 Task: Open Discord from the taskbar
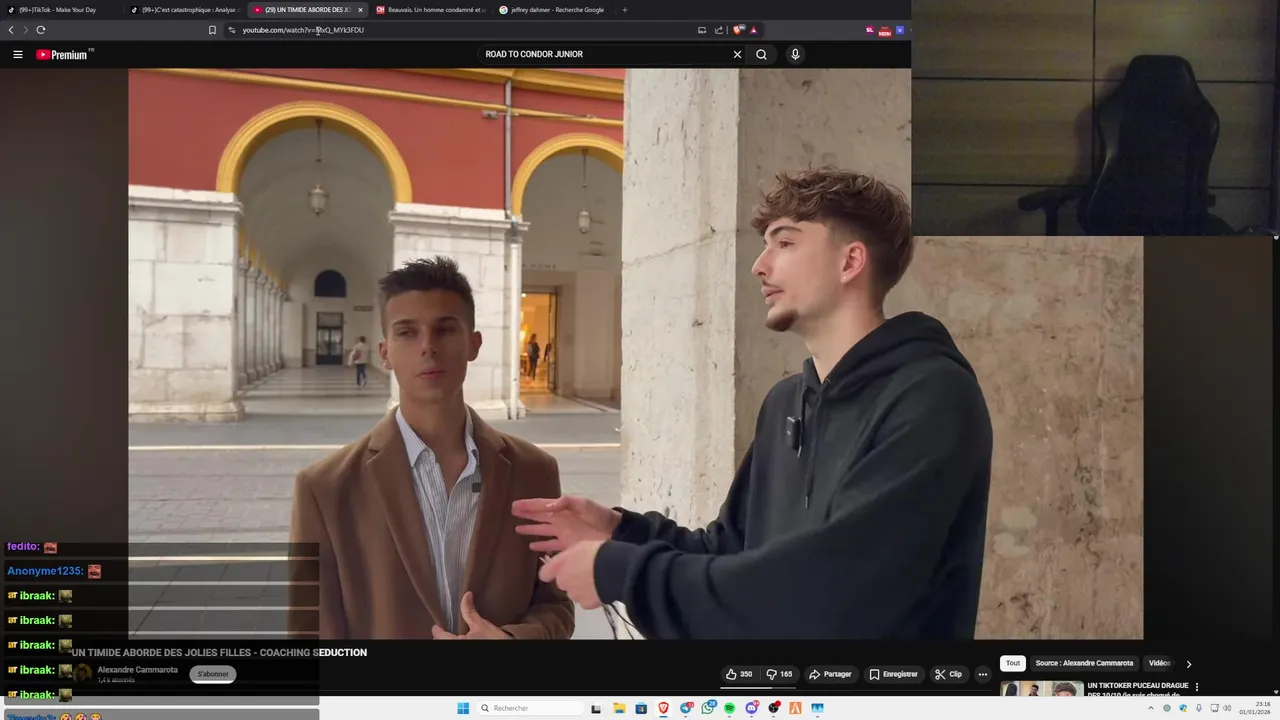click(751, 708)
